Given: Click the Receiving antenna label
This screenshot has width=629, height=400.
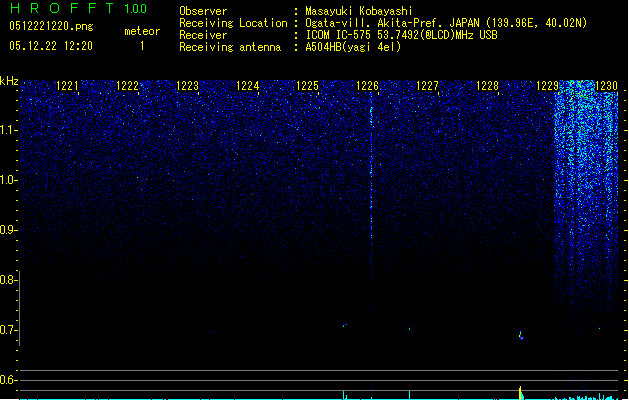Looking at the screenshot, I should click(230, 47).
